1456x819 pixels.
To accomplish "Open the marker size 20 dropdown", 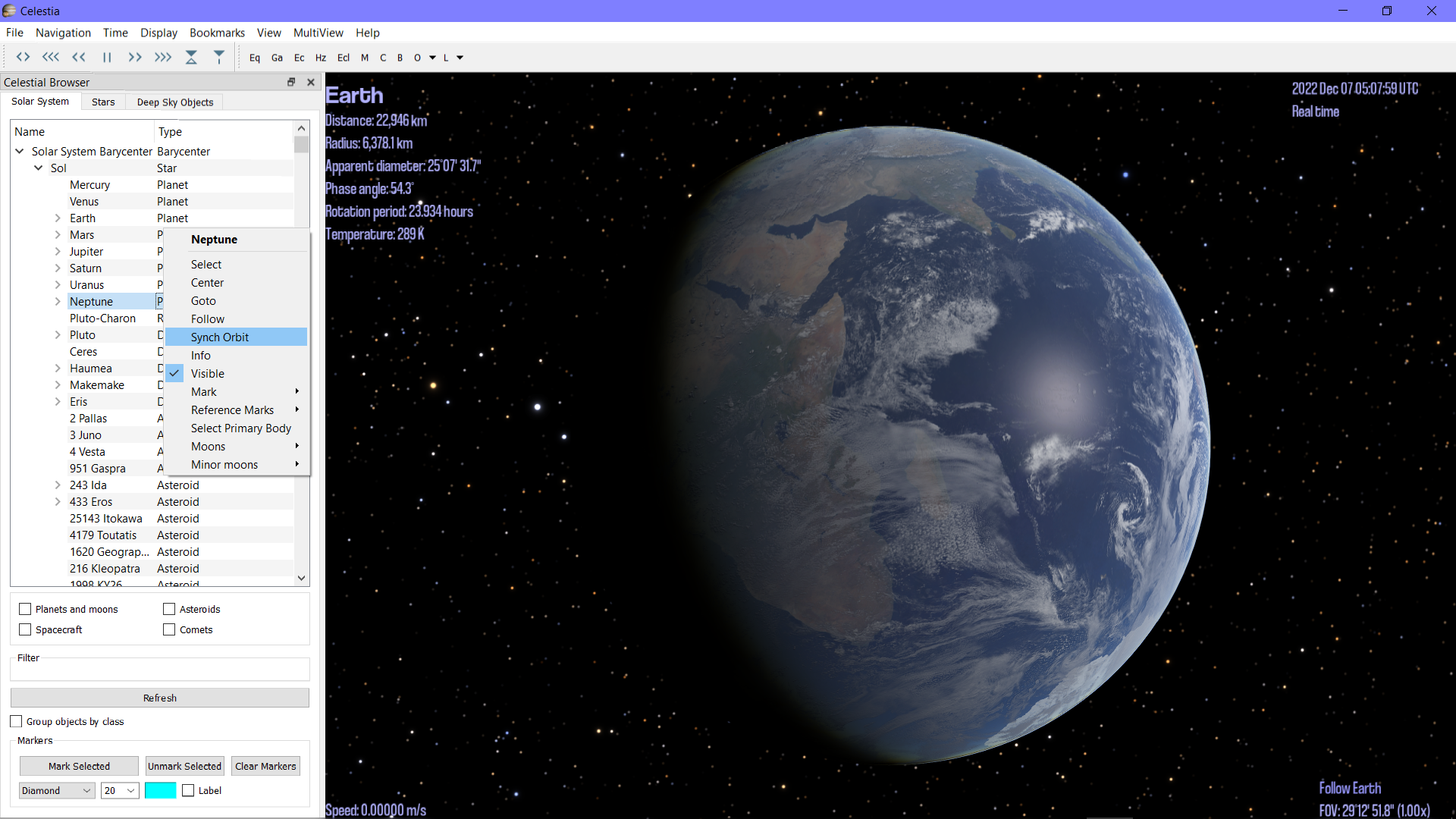I will tap(120, 790).
